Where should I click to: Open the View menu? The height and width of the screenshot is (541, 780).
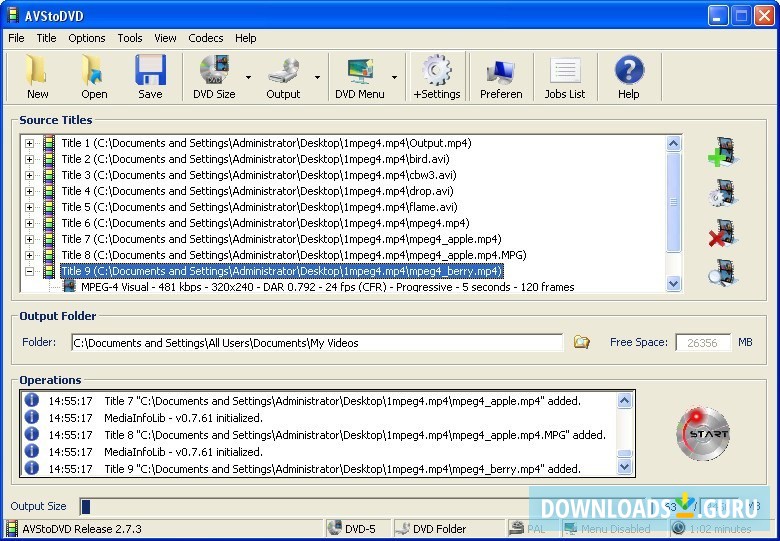(x=165, y=38)
